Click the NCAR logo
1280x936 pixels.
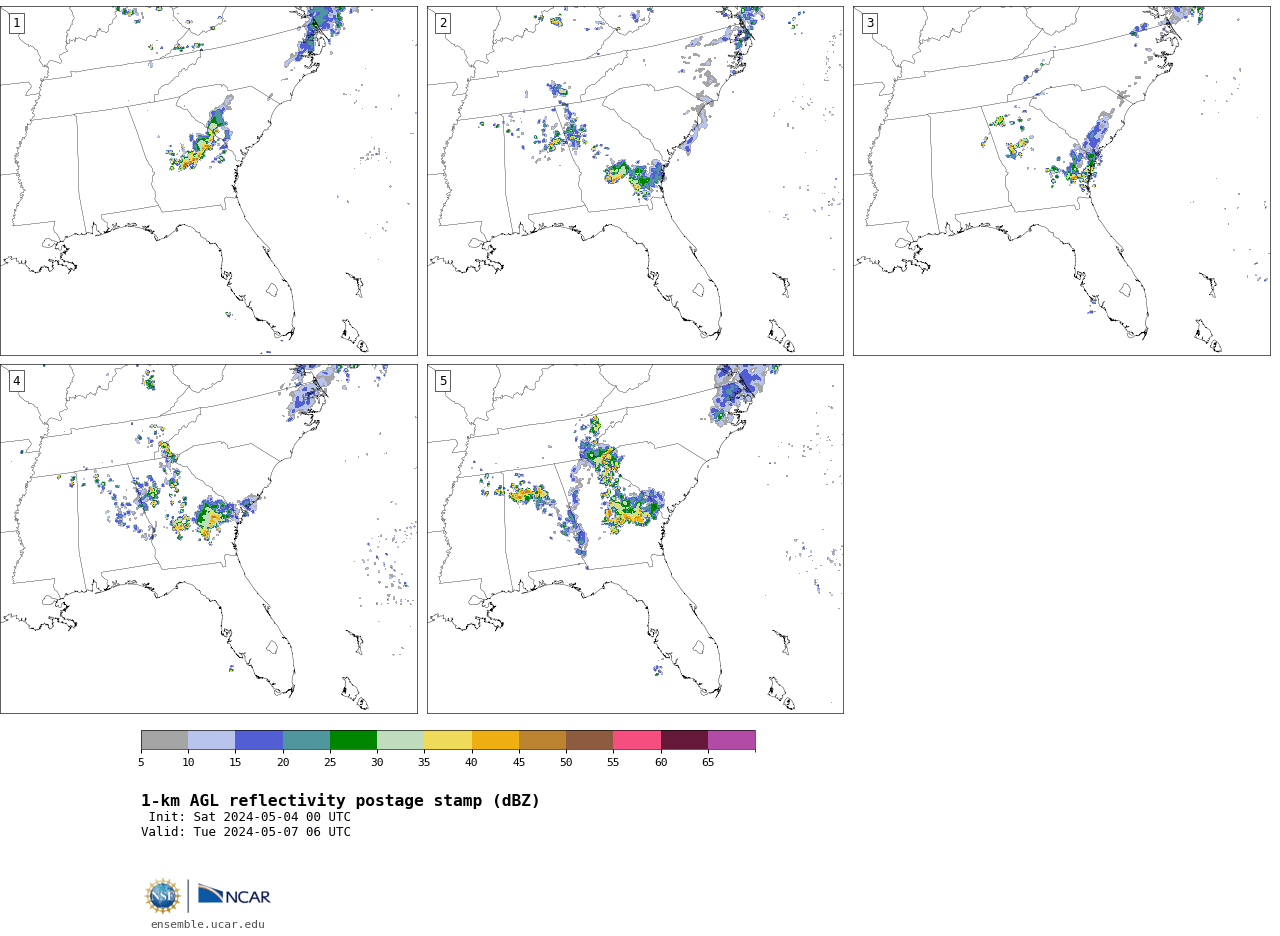pyautogui.click(x=234, y=895)
